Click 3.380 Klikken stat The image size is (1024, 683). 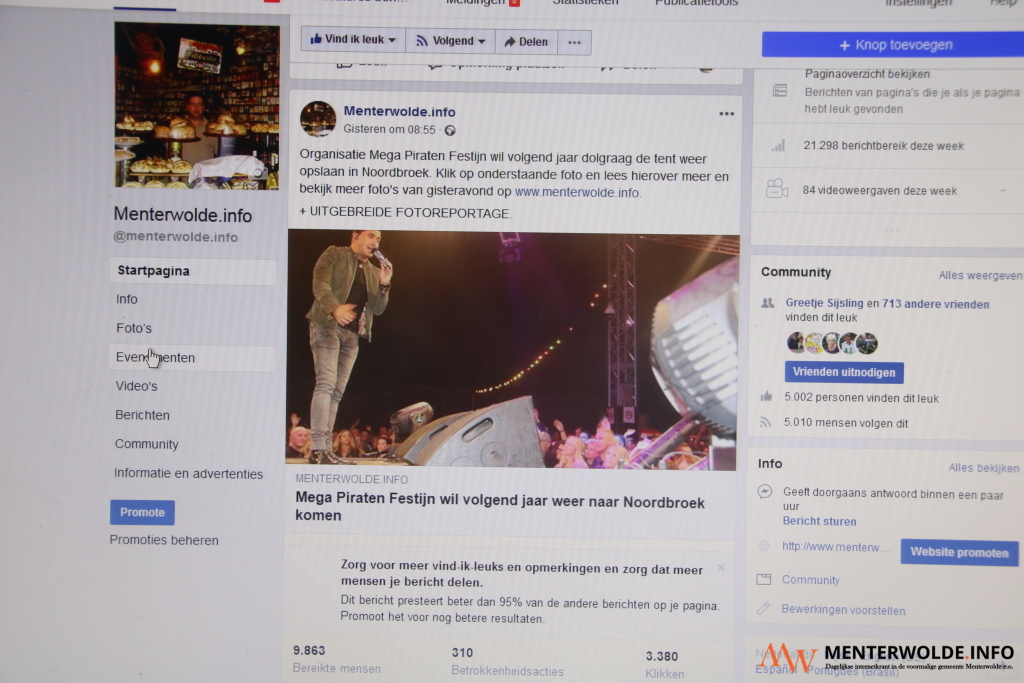coord(665,665)
